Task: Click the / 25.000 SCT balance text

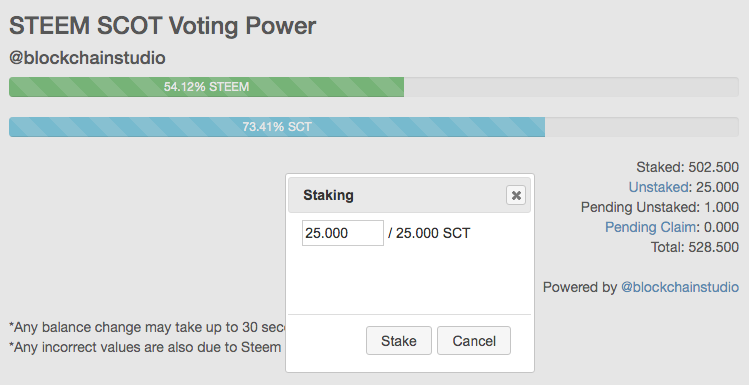Action: 429,233
